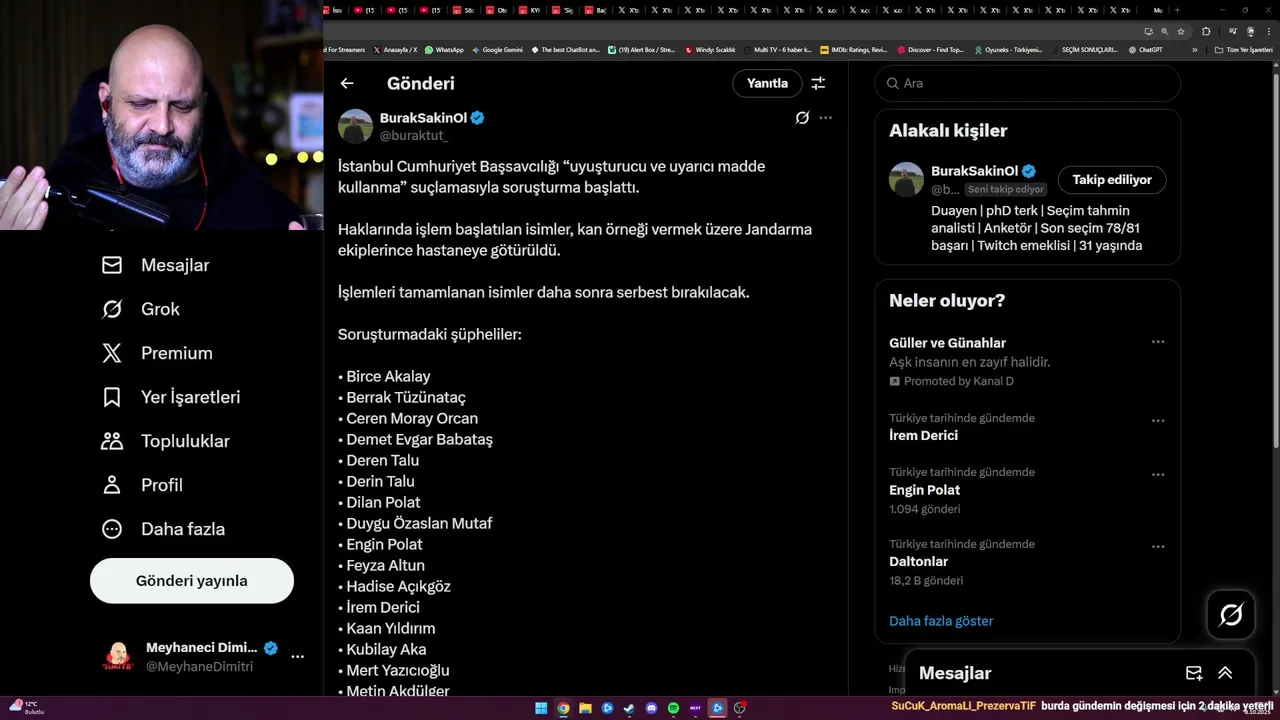Open Anasayfa / X bookmark

pyautogui.click(x=396, y=49)
